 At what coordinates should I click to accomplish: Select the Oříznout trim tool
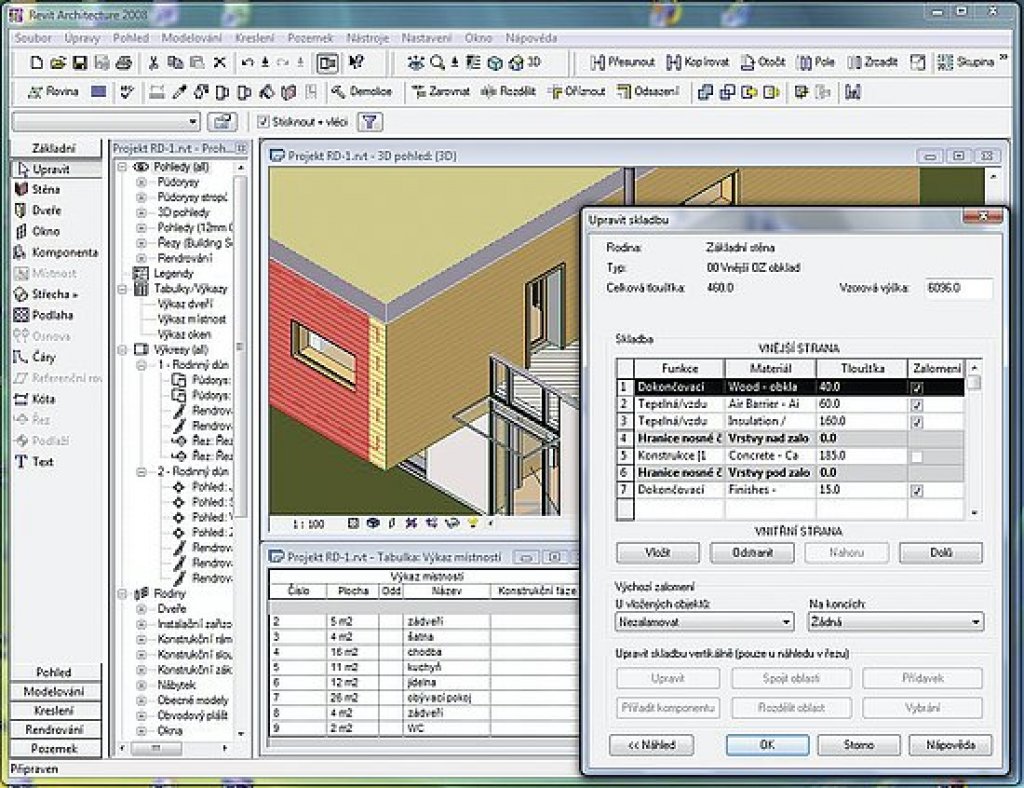point(577,92)
